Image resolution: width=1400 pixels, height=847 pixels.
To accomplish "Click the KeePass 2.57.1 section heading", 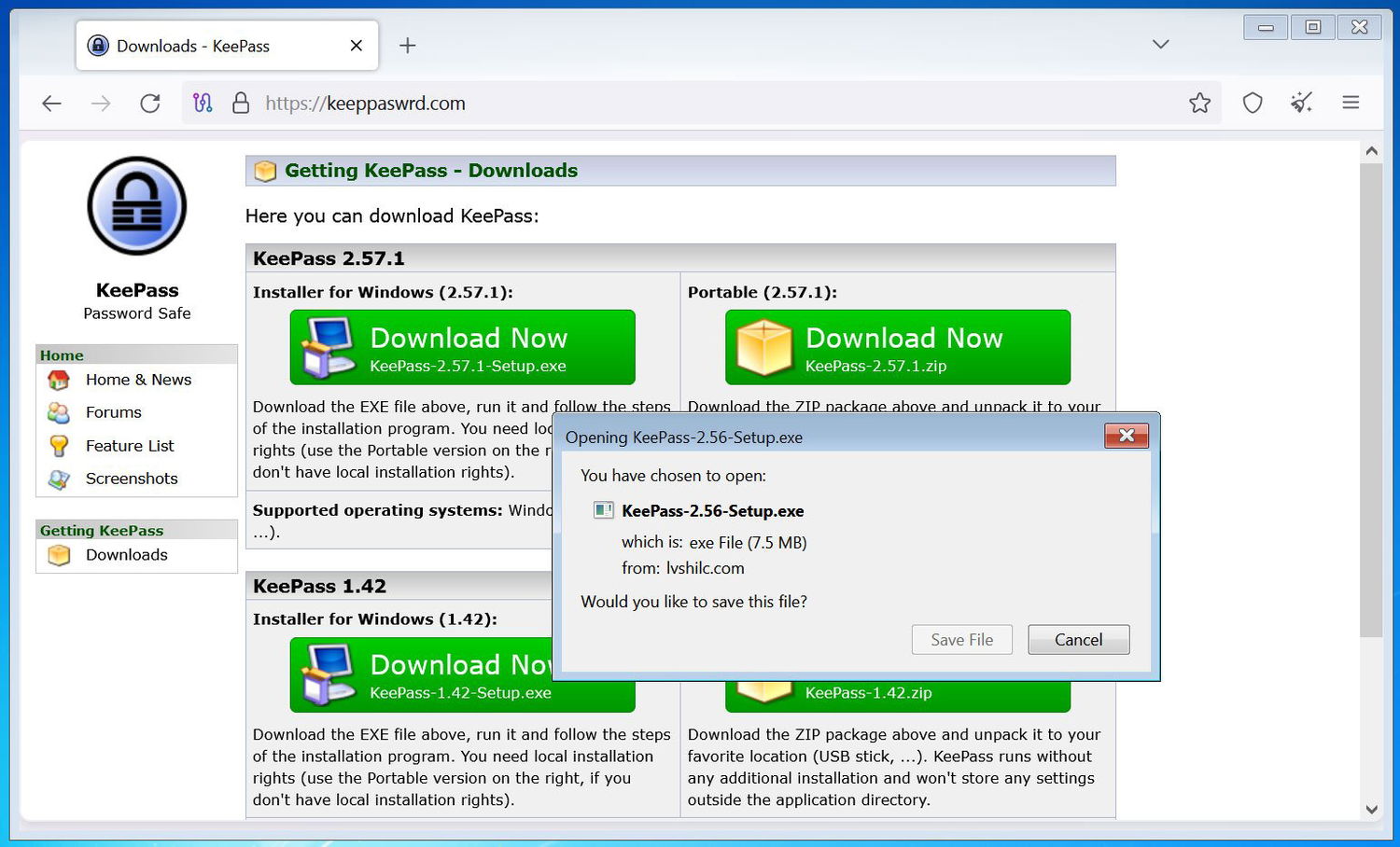I will click(x=329, y=258).
